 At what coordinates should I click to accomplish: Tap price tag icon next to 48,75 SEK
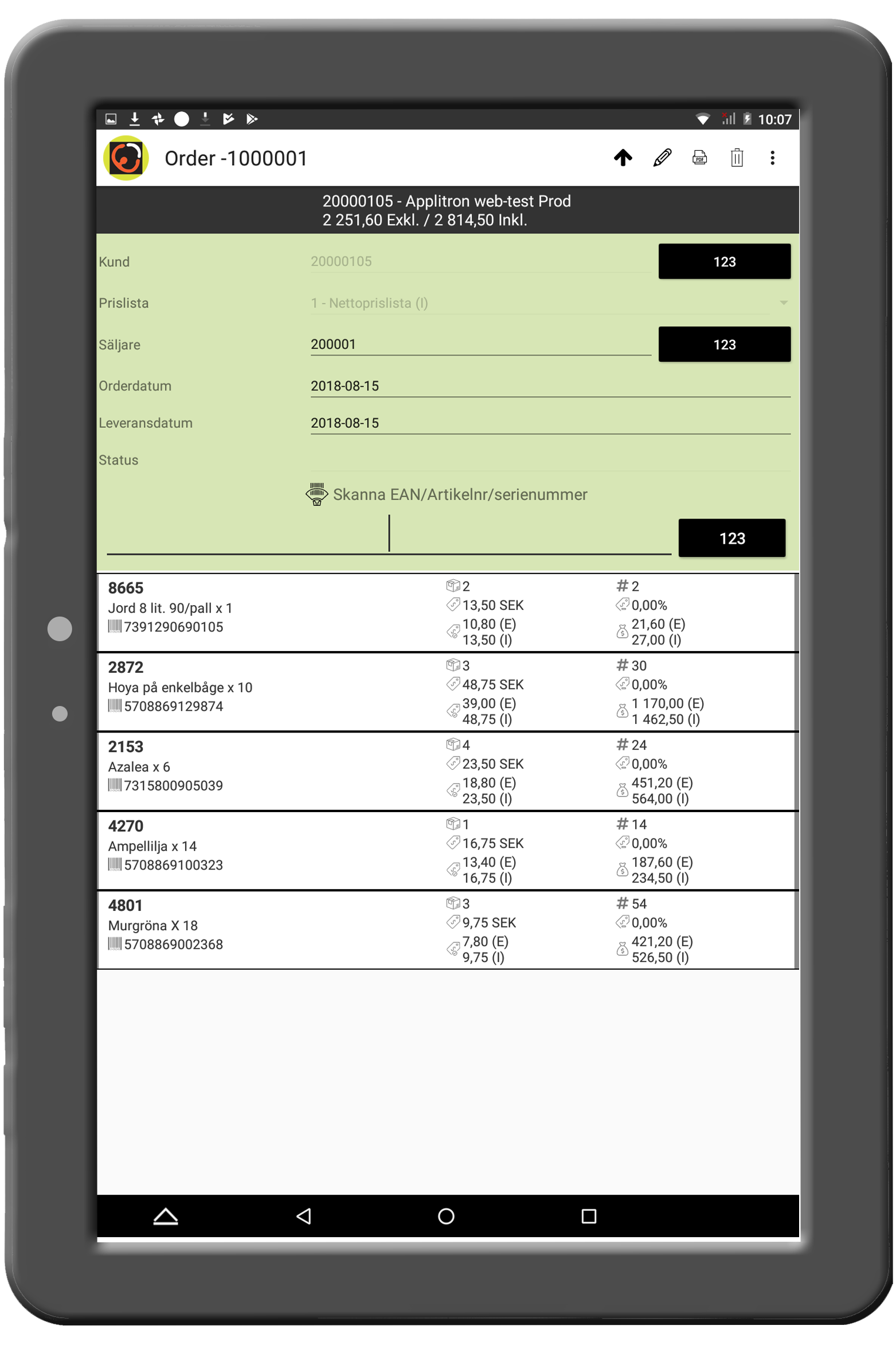pos(453,683)
